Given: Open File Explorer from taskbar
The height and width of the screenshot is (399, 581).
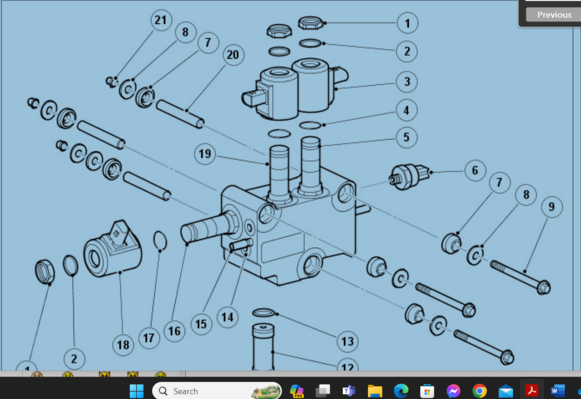Looking at the screenshot, I should coord(375,391).
